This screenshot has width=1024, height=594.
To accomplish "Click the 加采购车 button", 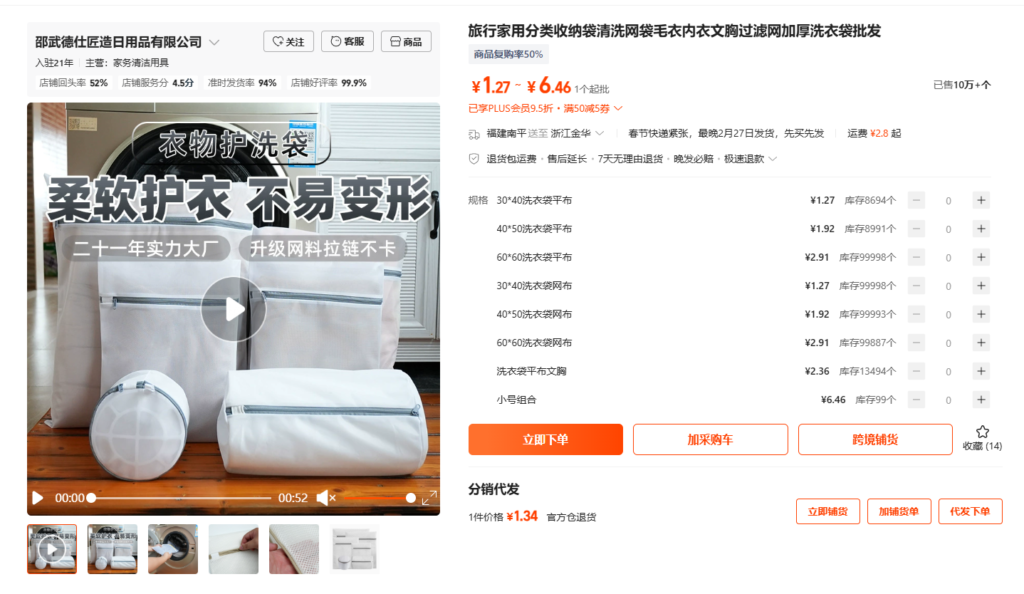I will tap(710, 439).
